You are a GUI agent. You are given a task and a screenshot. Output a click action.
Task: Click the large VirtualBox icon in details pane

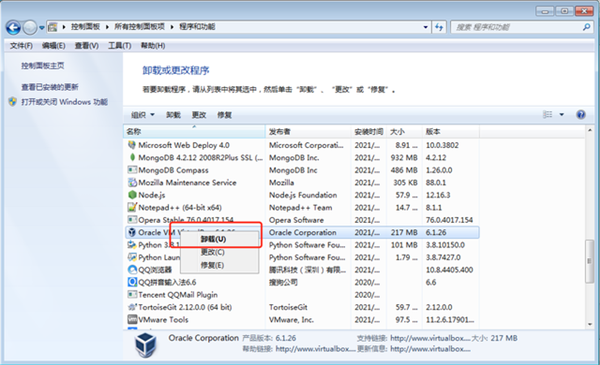coord(145,344)
